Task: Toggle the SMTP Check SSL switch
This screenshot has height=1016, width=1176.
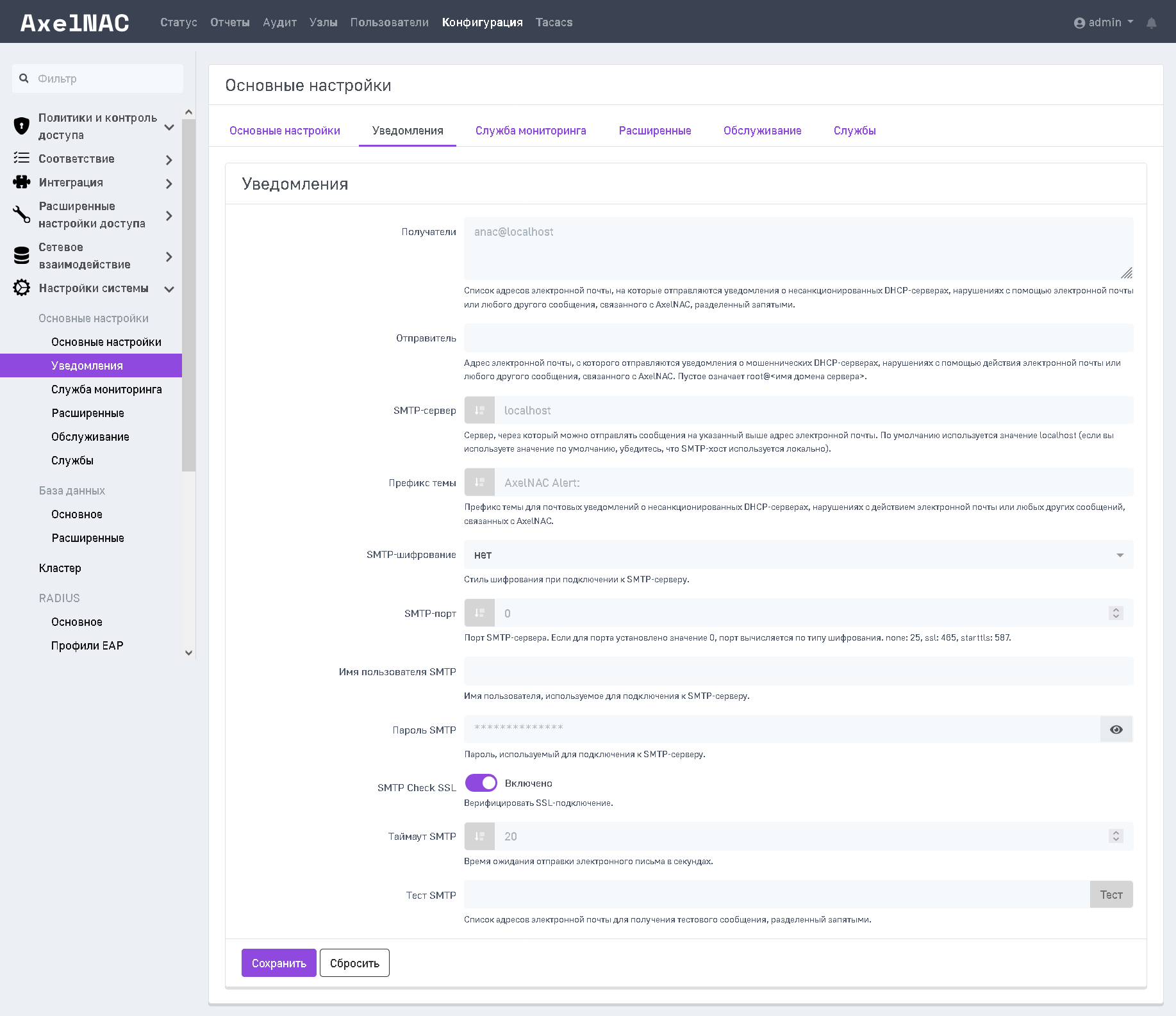Action: (481, 783)
